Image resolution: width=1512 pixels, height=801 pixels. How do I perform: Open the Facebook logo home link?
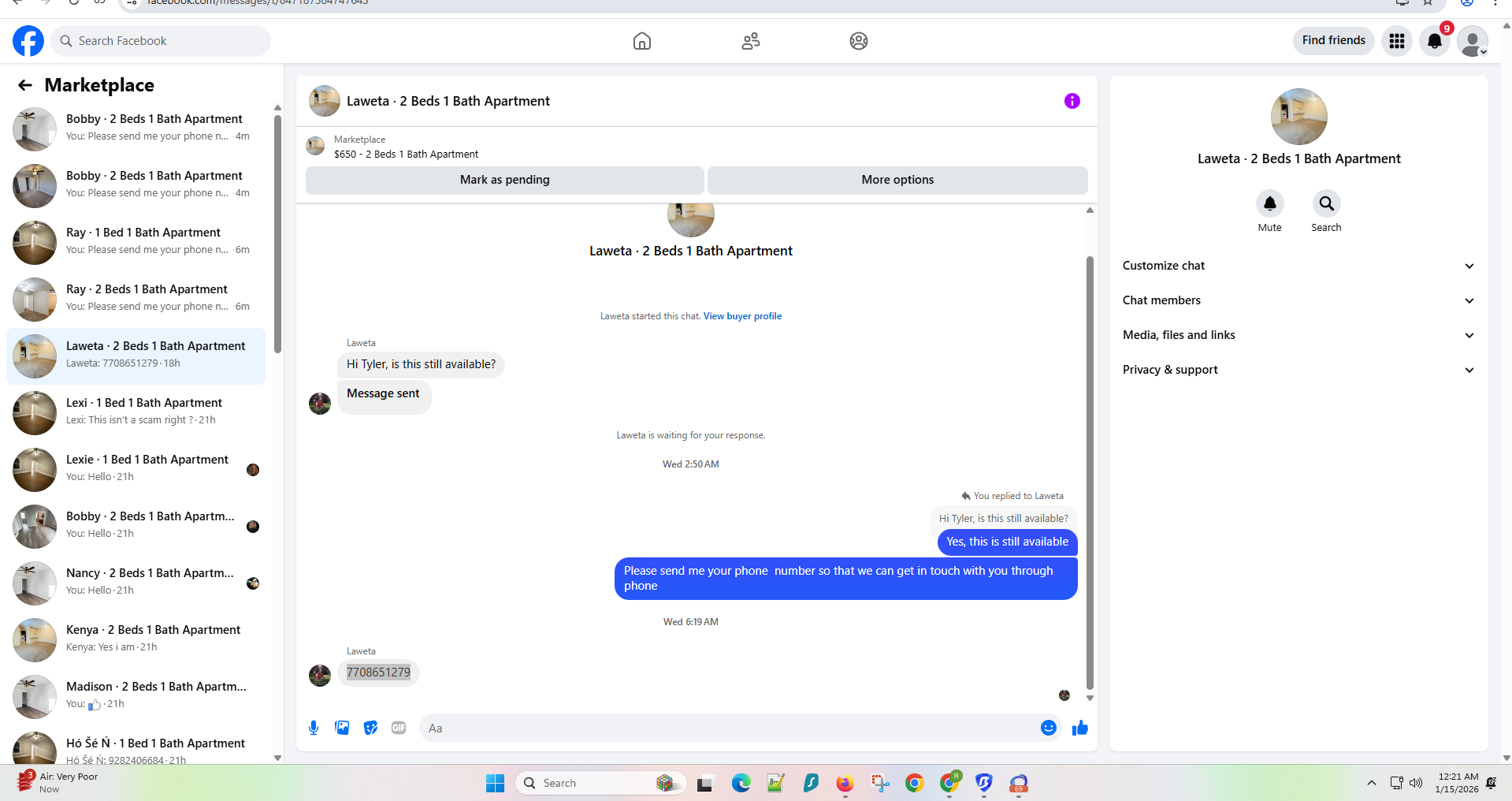(28, 41)
